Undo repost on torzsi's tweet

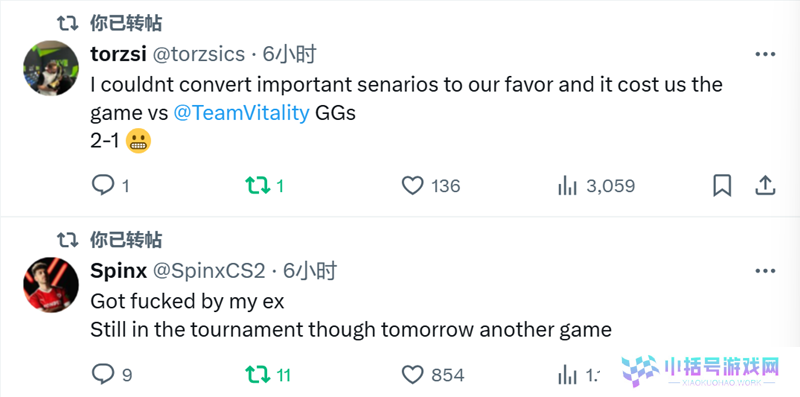(258, 185)
